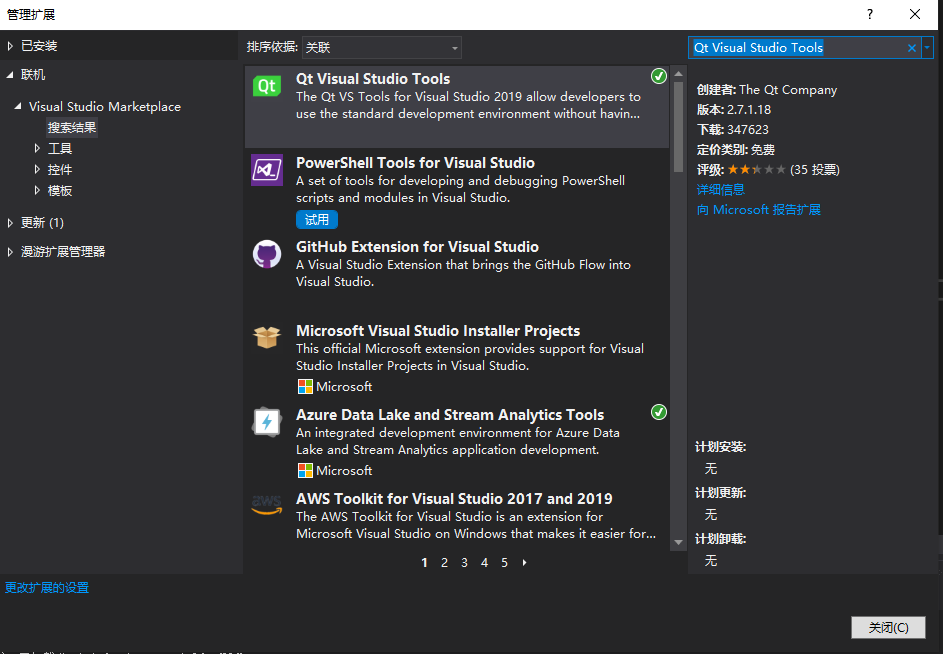This screenshot has width=943, height=654.
Task: Select GitHub Extension for Visual Studio title
Action: tap(417, 247)
